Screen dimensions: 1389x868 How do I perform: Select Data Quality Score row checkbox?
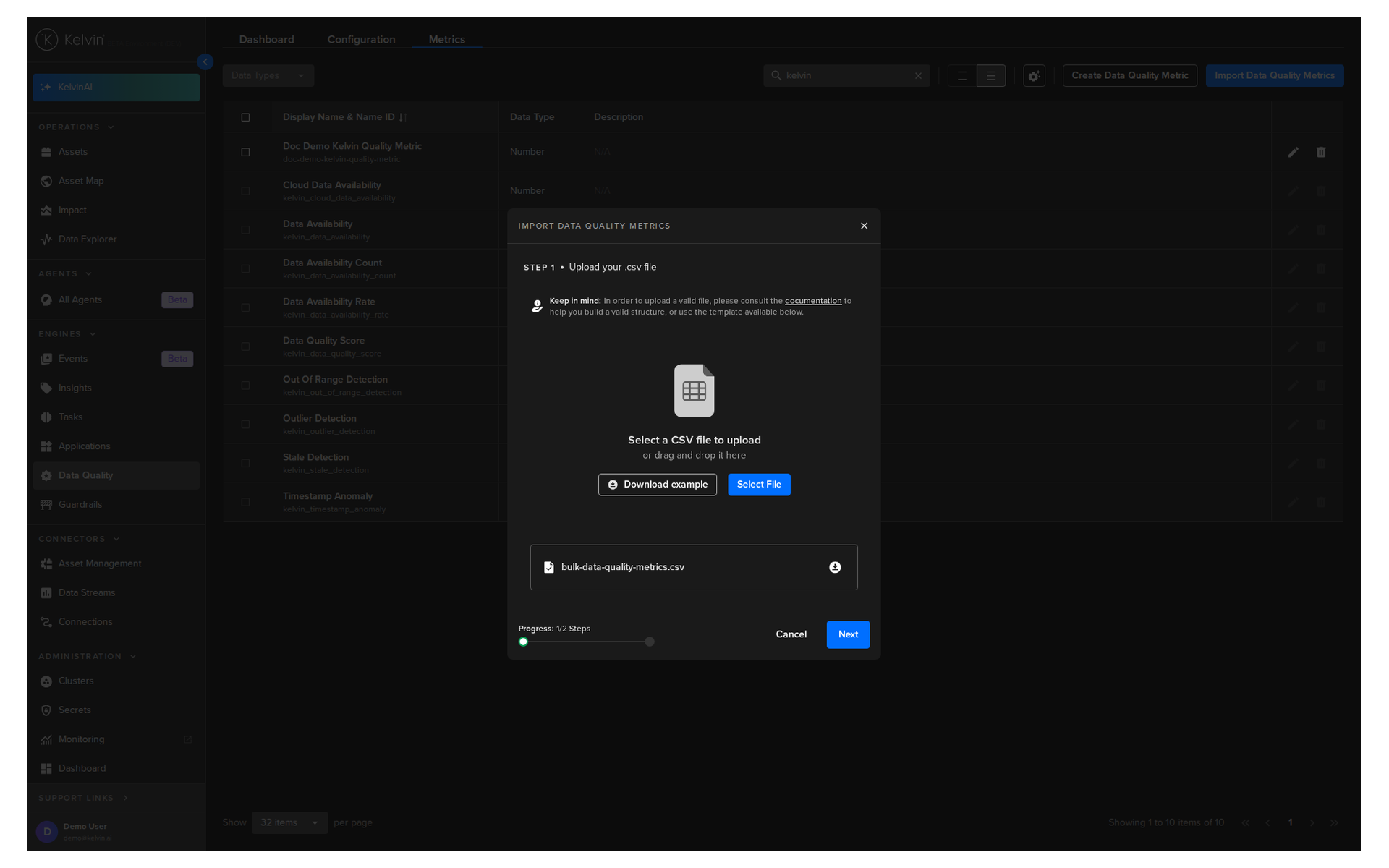click(245, 346)
